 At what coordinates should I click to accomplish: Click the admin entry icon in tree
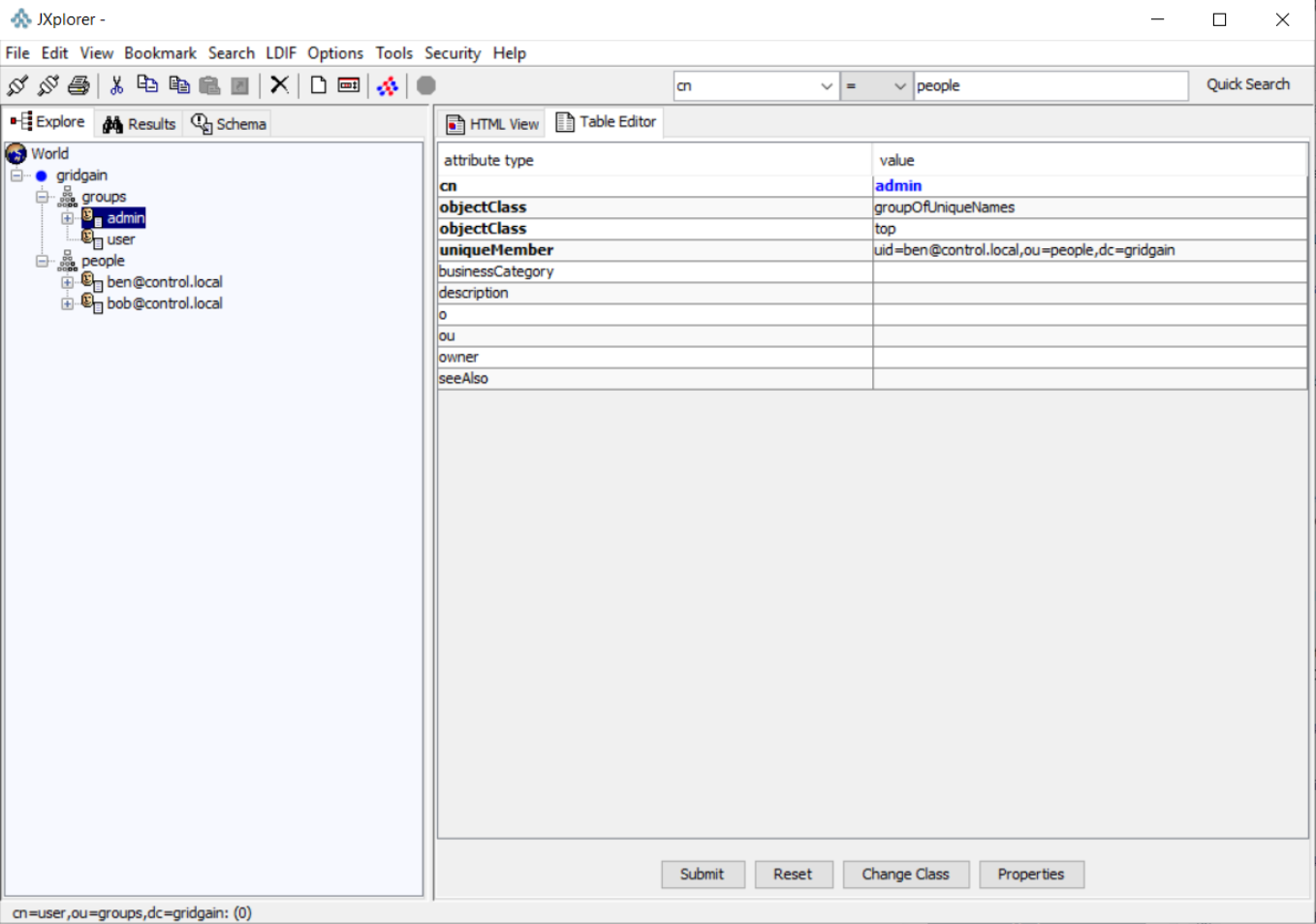(x=92, y=218)
